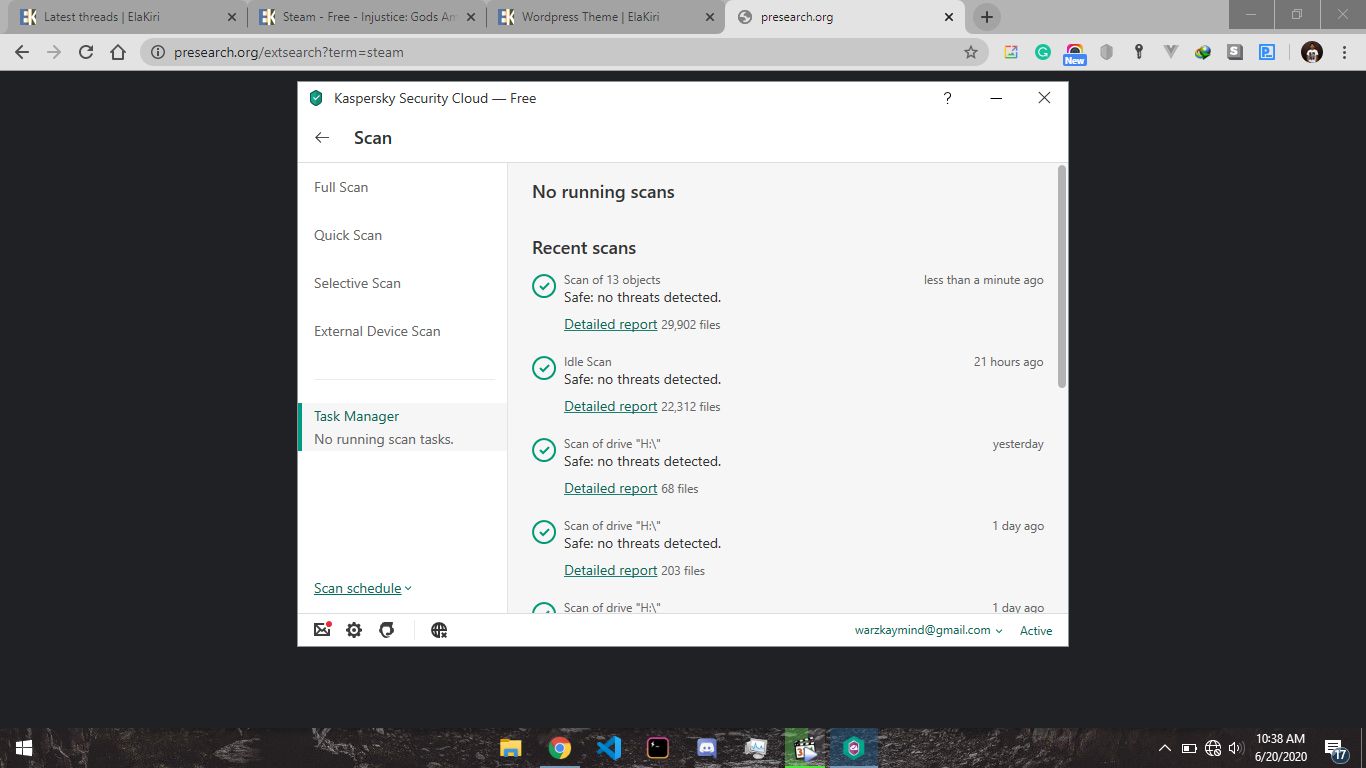
Task: Click the gray V extension icon
Action: [x=1171, y=52]
